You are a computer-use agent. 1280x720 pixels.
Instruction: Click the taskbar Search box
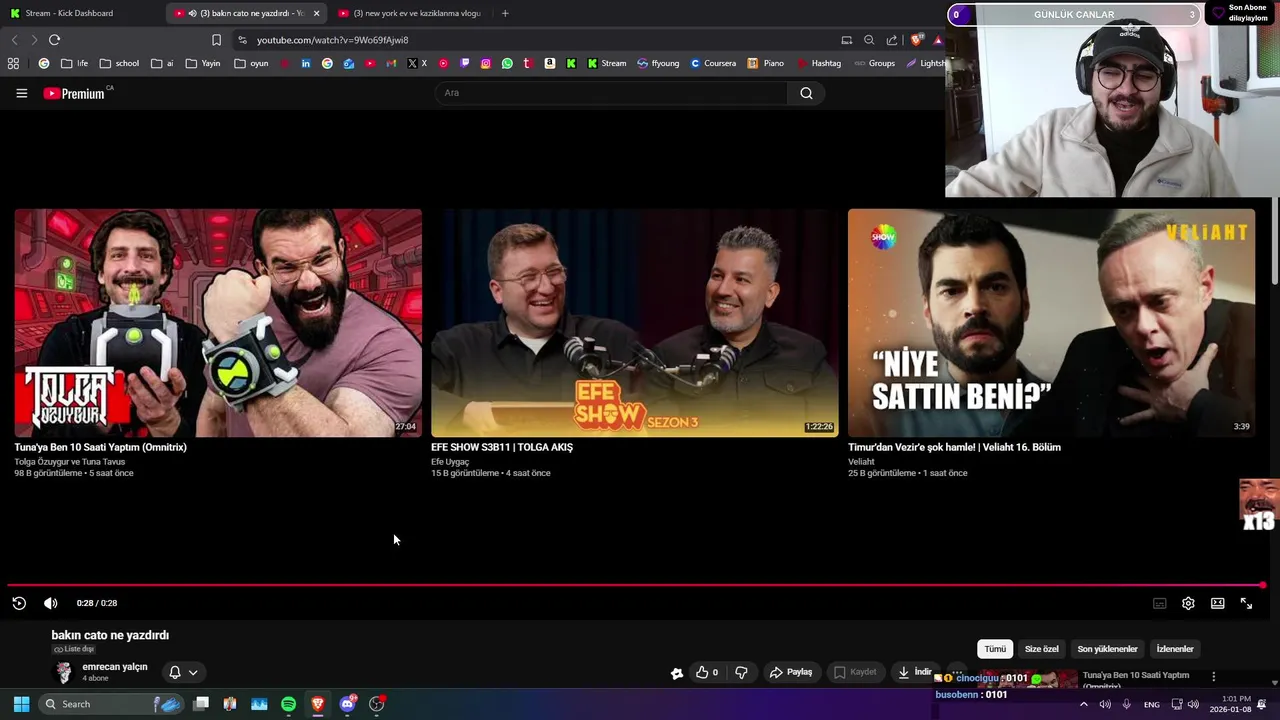point(112,704)
